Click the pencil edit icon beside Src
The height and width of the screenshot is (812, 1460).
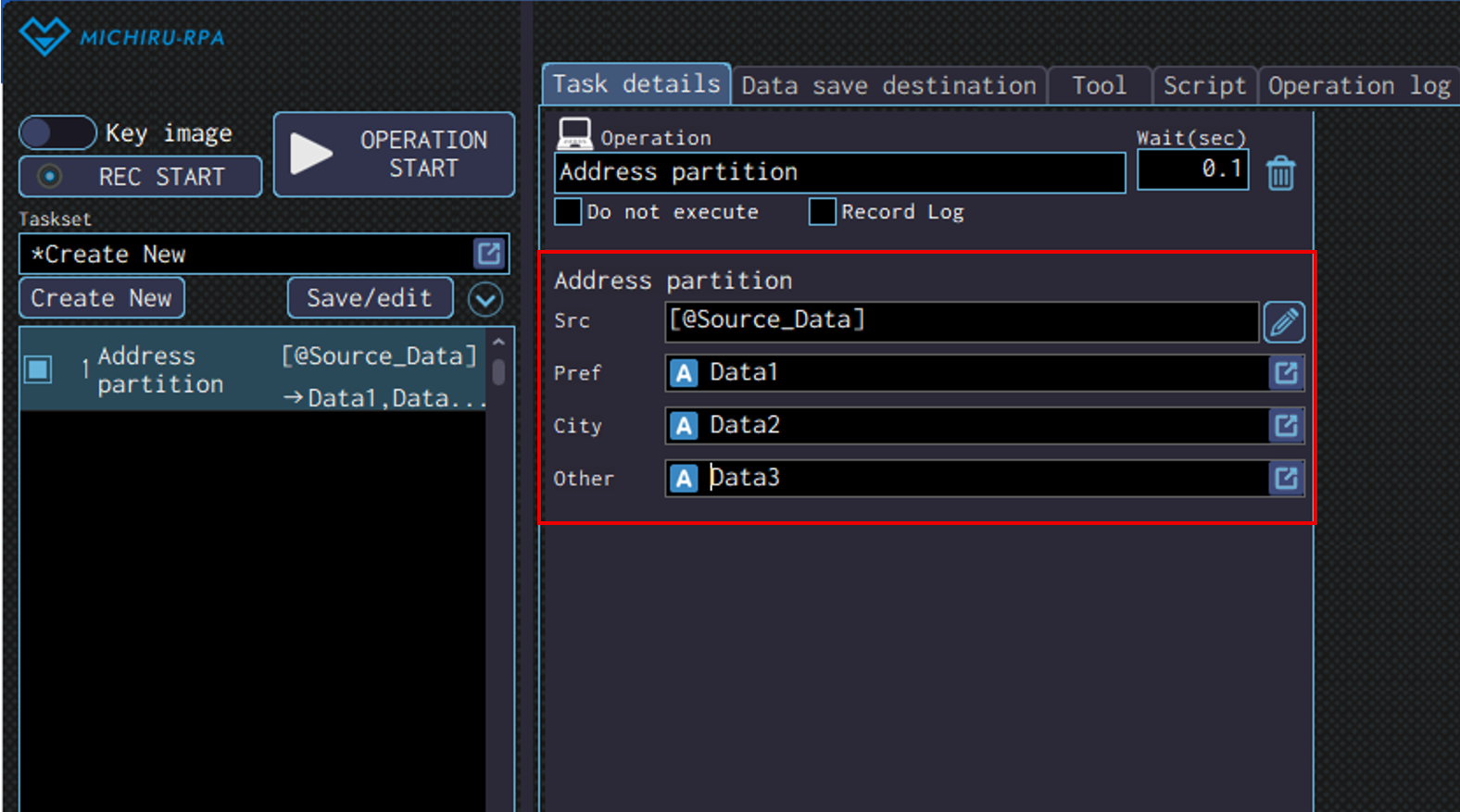coord(1284,322)
